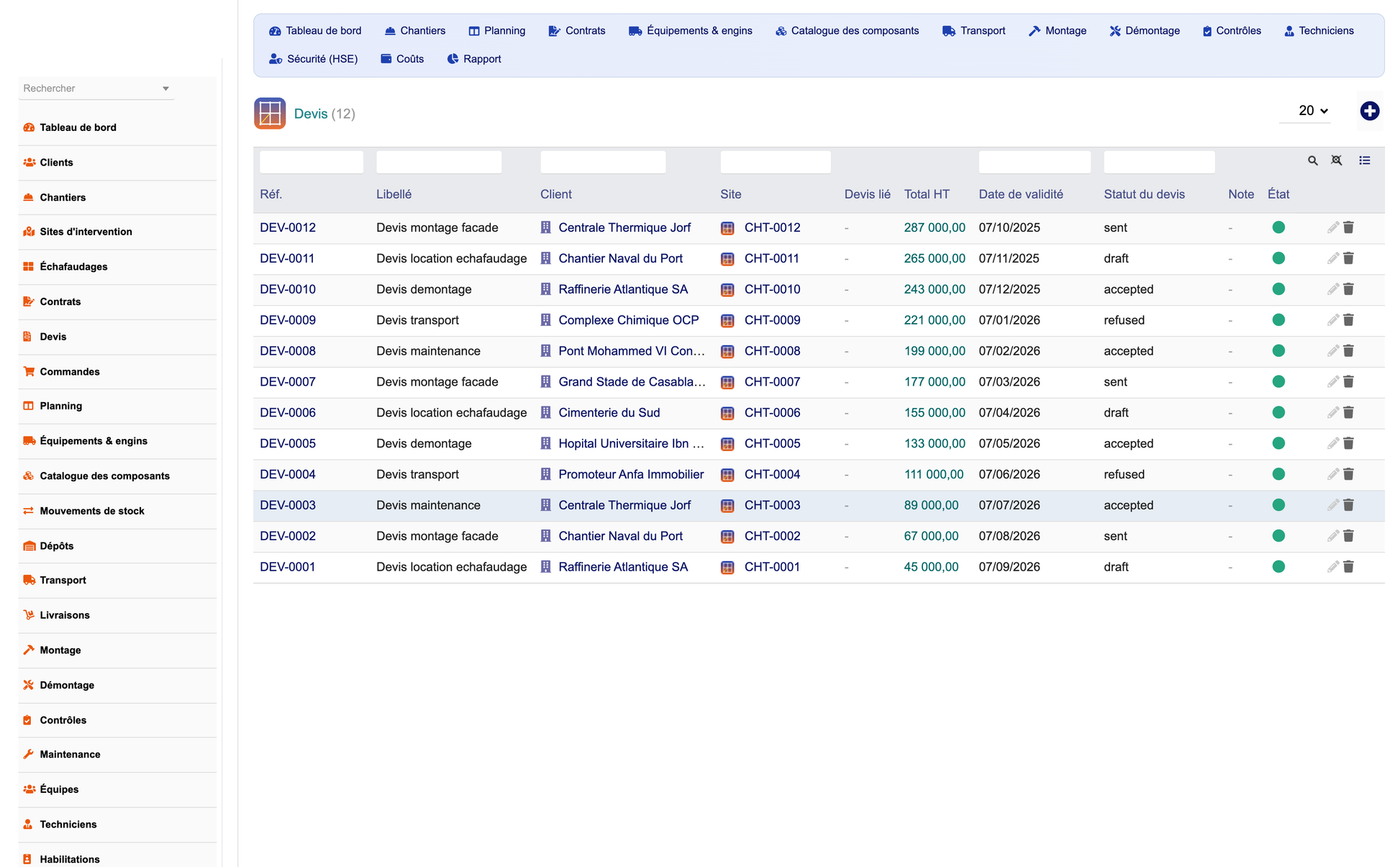The width and height of the screenshot is (1400, 867).
Task: Select Devis in the left sidebar
Action: click(x=53, y=337)
